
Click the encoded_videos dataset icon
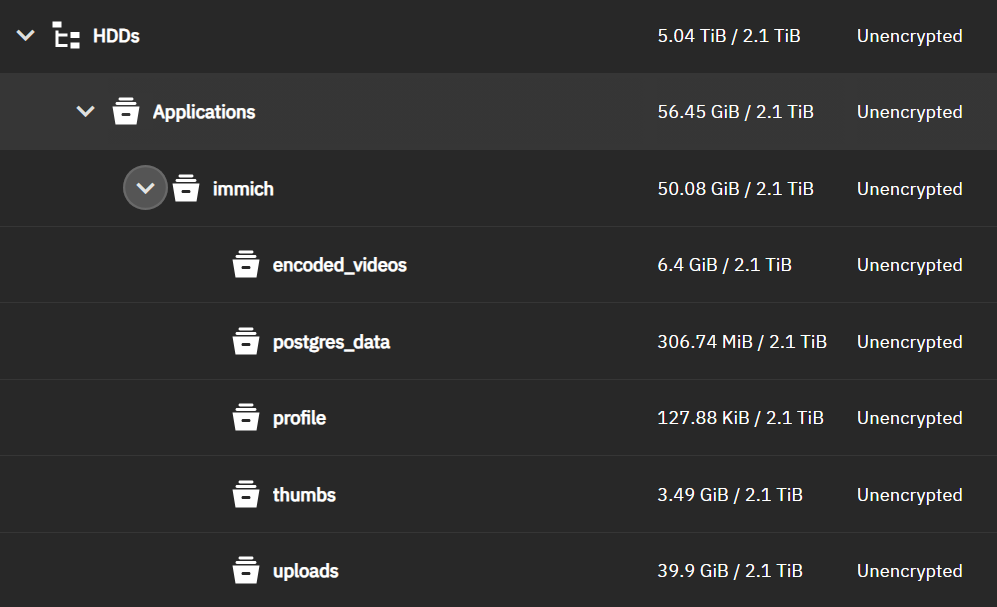246,264
